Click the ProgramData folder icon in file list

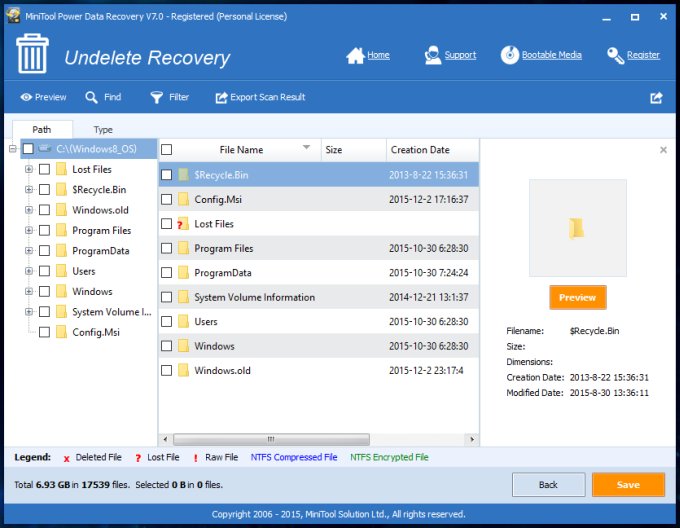pos(183,273)
